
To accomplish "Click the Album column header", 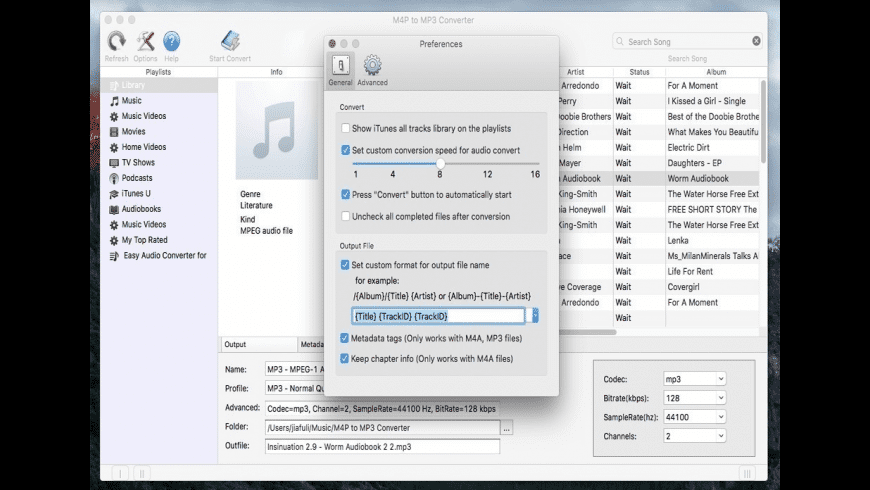I will point(716,72).
